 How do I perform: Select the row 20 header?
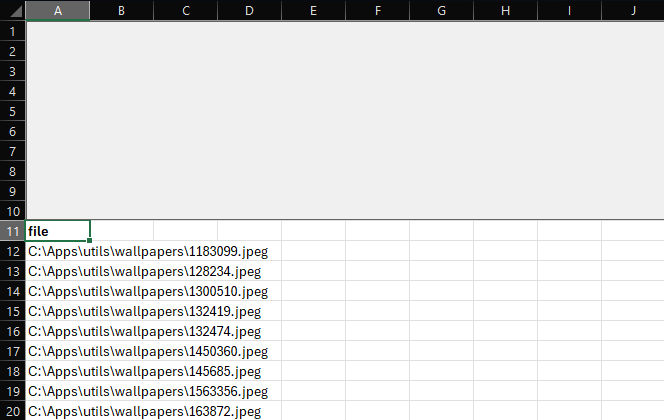[x=12, y=411]
